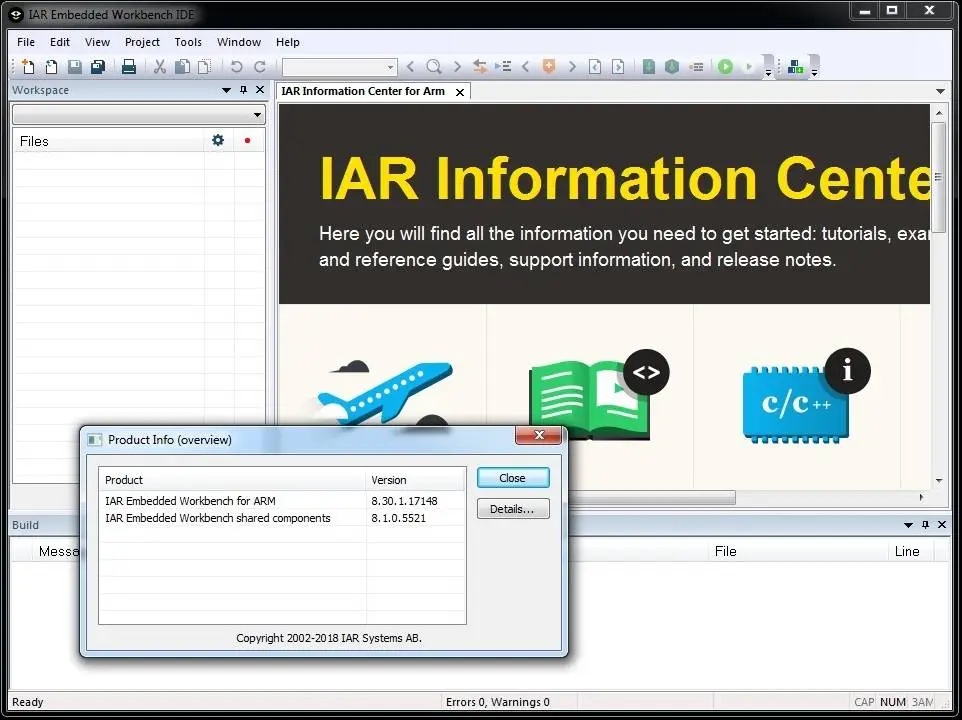
Task: Close the IAR Information Center tab
Action: pos(460,92)
